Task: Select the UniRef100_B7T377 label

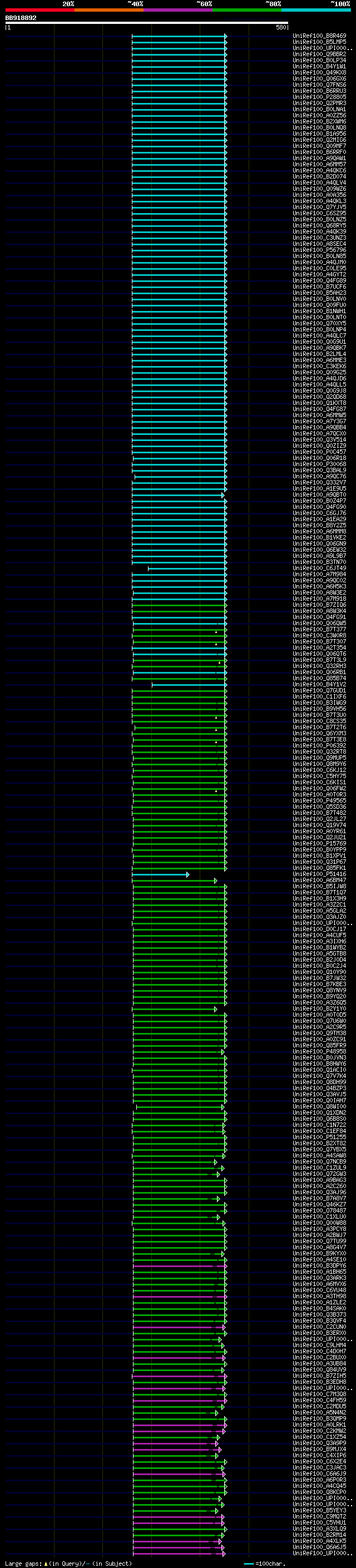Action: [319, 630]
